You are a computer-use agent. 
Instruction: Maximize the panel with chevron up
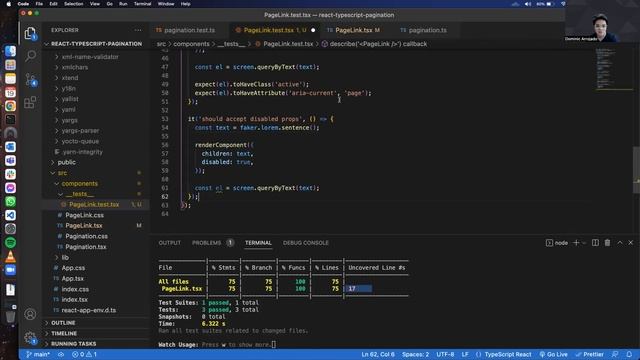[620, 243]
